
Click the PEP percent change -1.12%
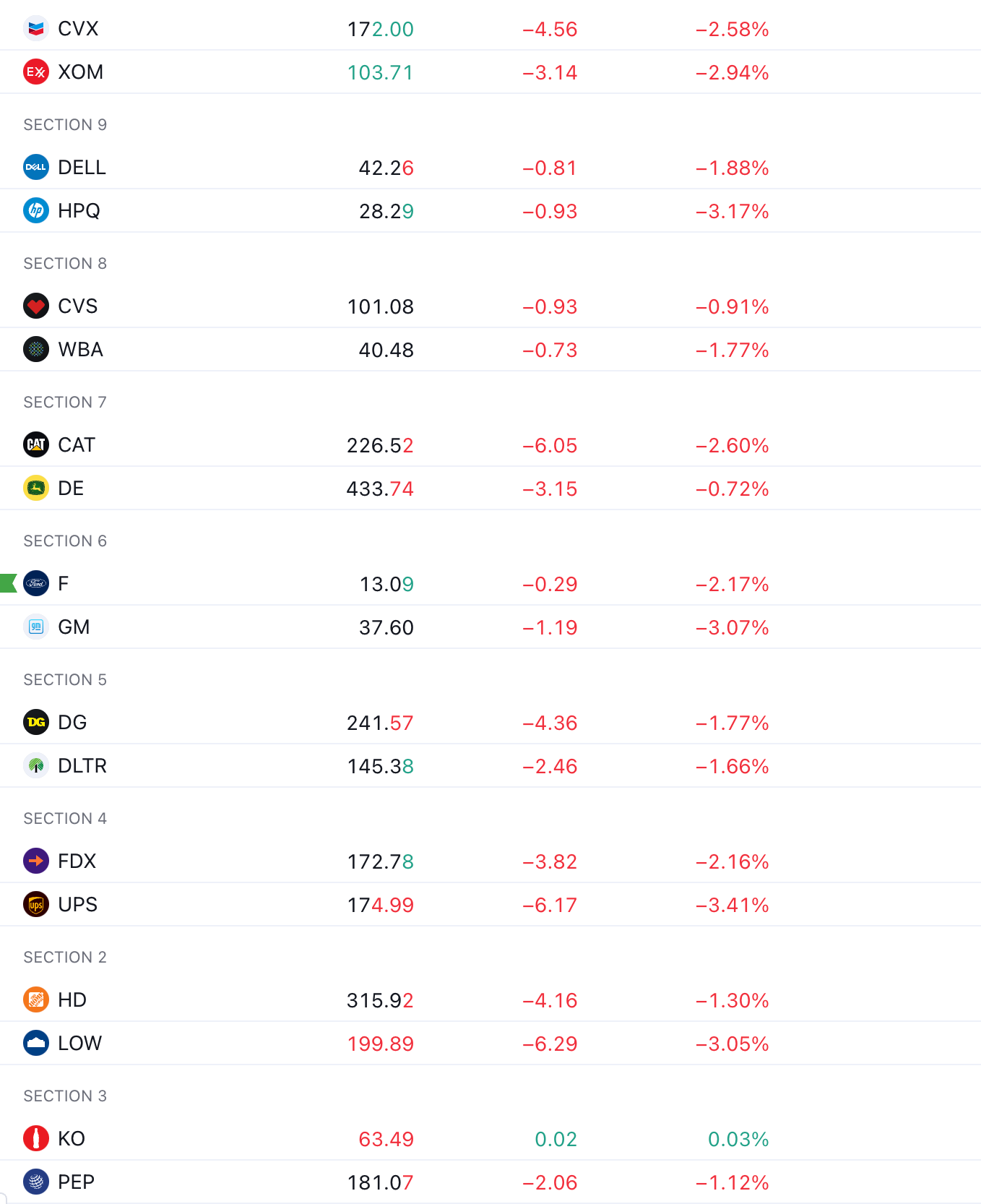732,1182
